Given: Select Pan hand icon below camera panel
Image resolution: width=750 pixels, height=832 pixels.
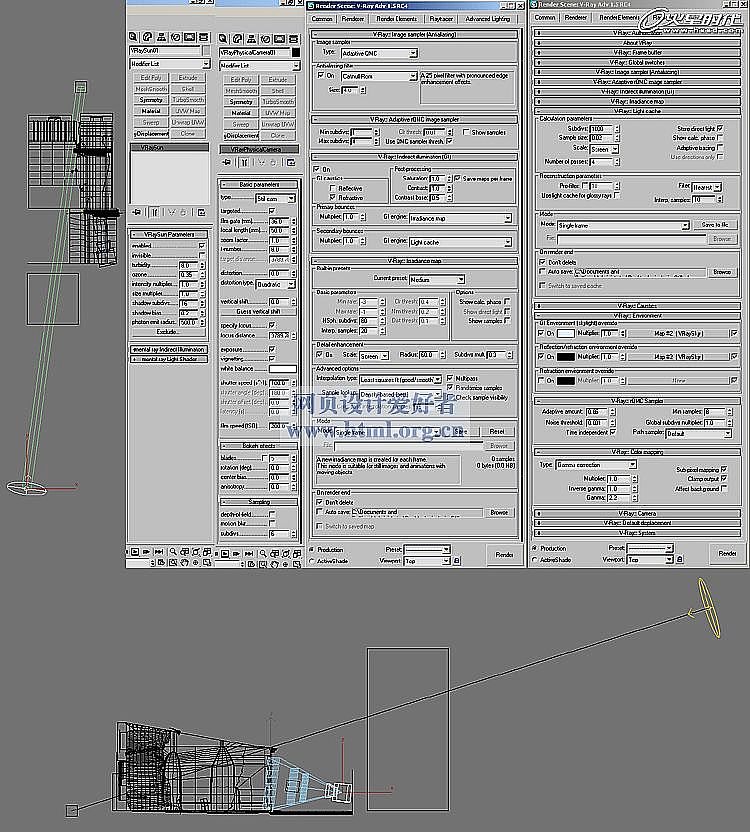Looking at the screenshot, I should (274, 564).
